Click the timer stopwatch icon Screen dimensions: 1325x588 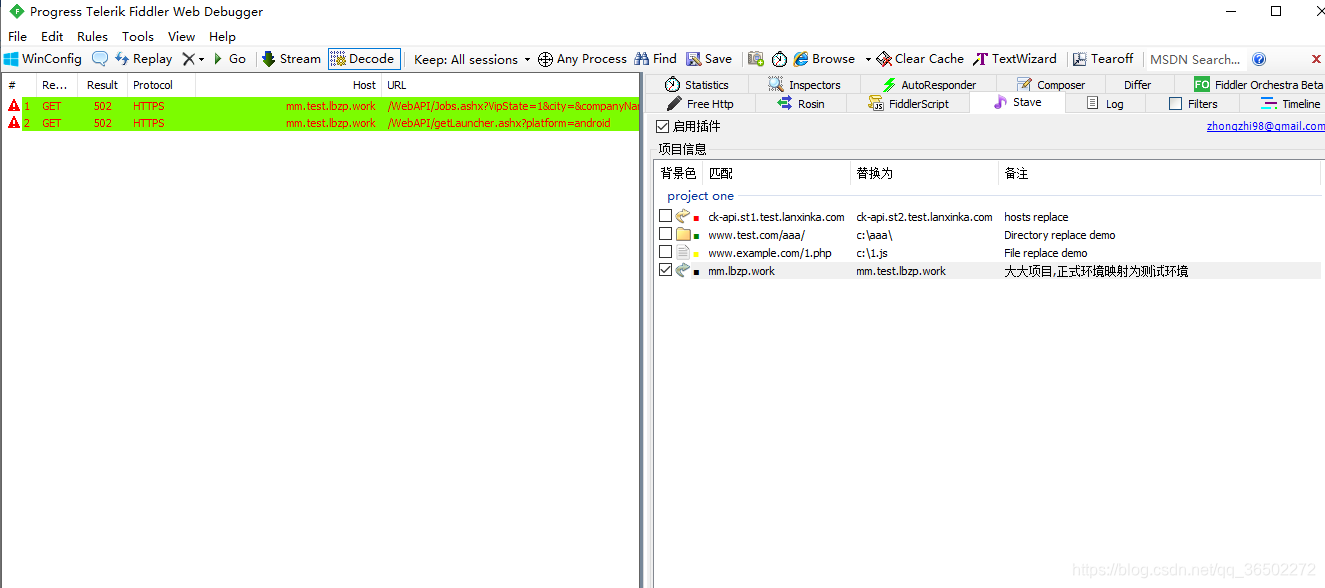[779, 59]
